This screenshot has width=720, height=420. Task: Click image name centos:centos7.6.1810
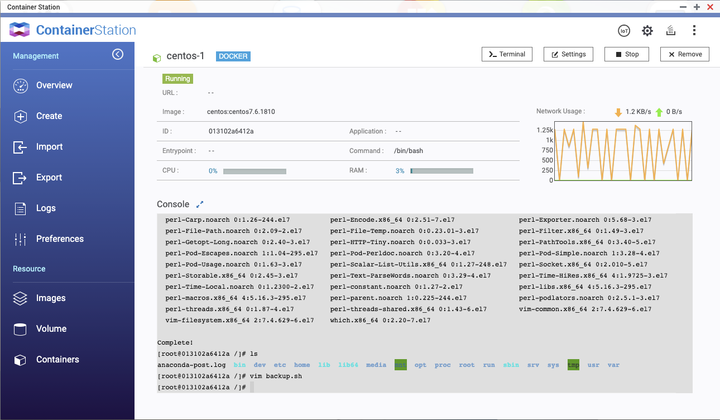241,112
